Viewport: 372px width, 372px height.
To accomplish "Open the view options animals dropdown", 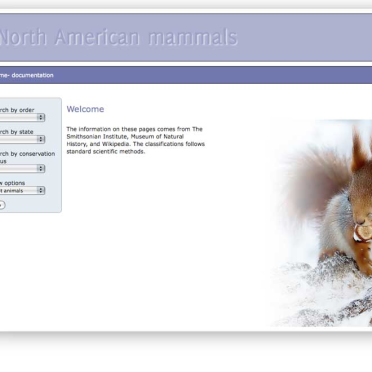I will pos(22,191).
